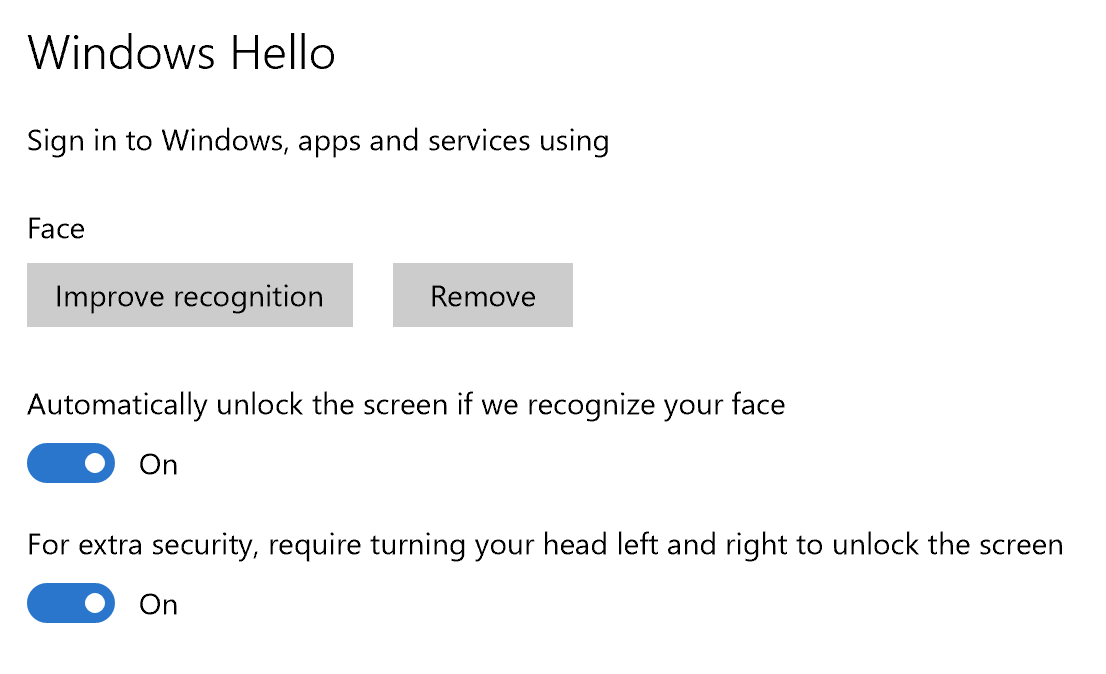Screen dimensions: 1106x674
Task: Click the automatic unlock setting description
Action: 406,404
